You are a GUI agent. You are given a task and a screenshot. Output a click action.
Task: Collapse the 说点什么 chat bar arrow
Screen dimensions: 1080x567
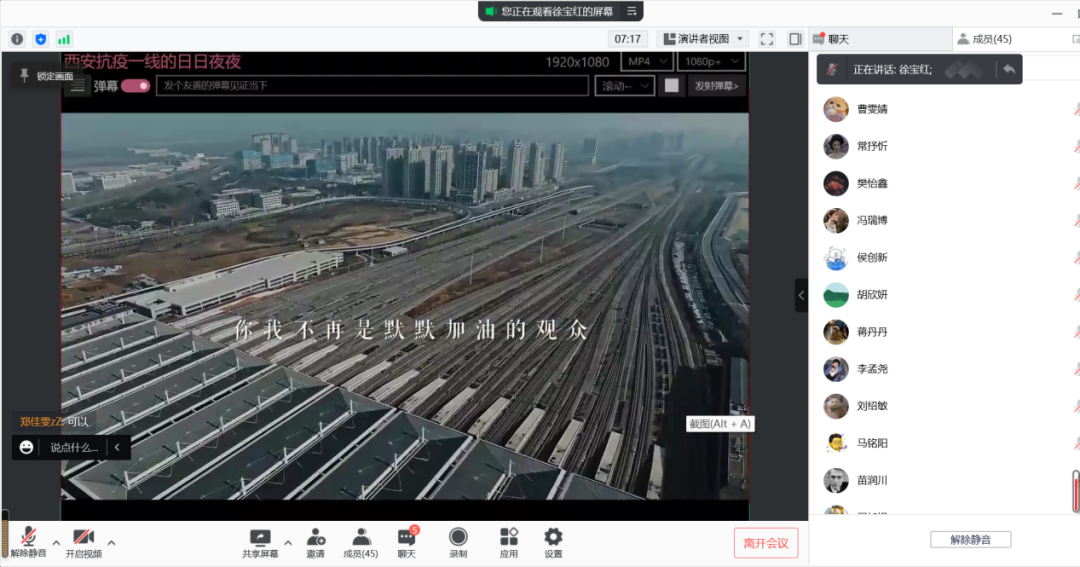117,447
